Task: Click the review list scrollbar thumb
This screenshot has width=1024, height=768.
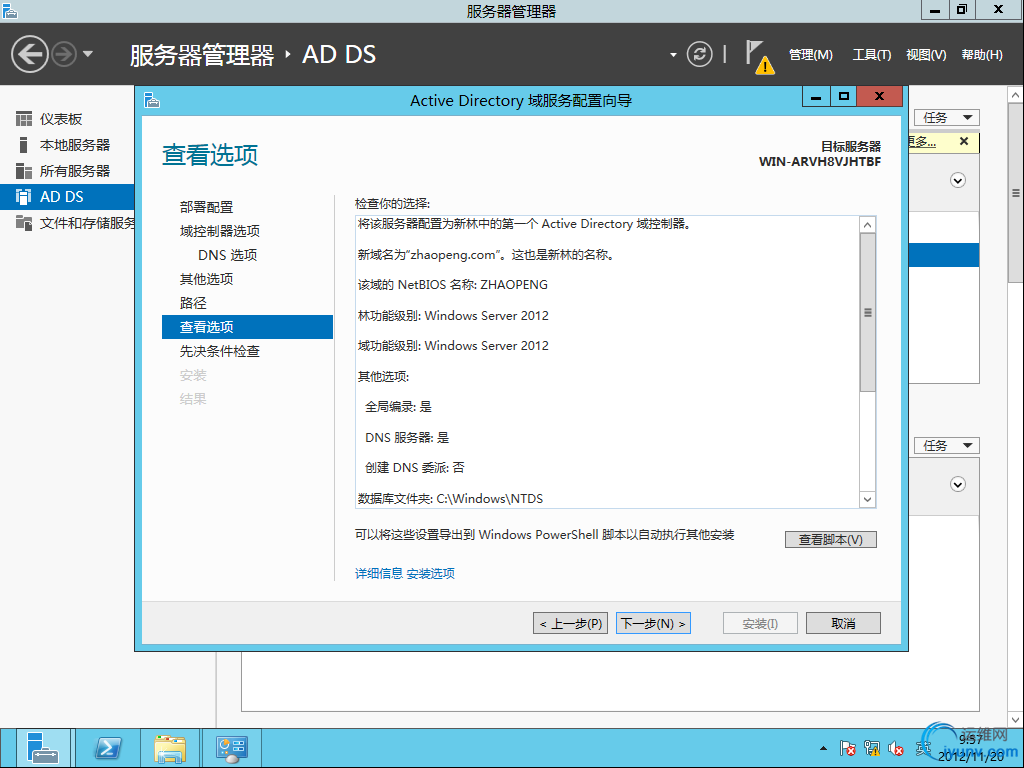Action: click(867, 313)
